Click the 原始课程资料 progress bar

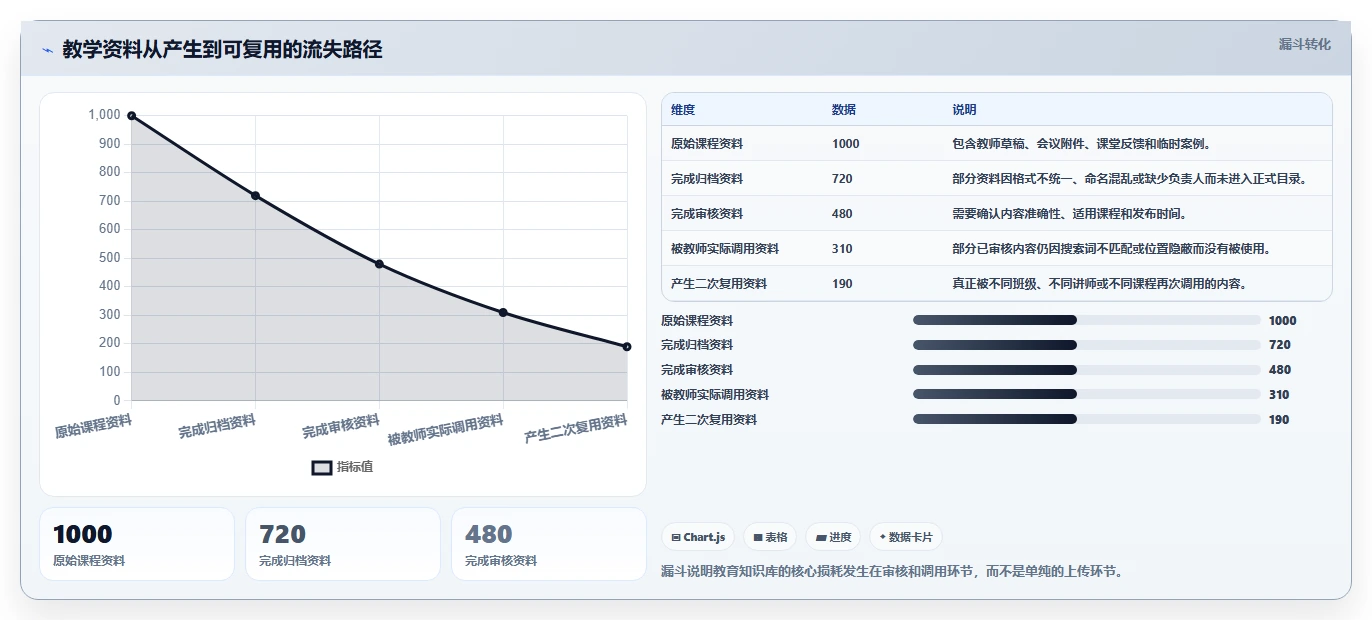click(1086, 320)
